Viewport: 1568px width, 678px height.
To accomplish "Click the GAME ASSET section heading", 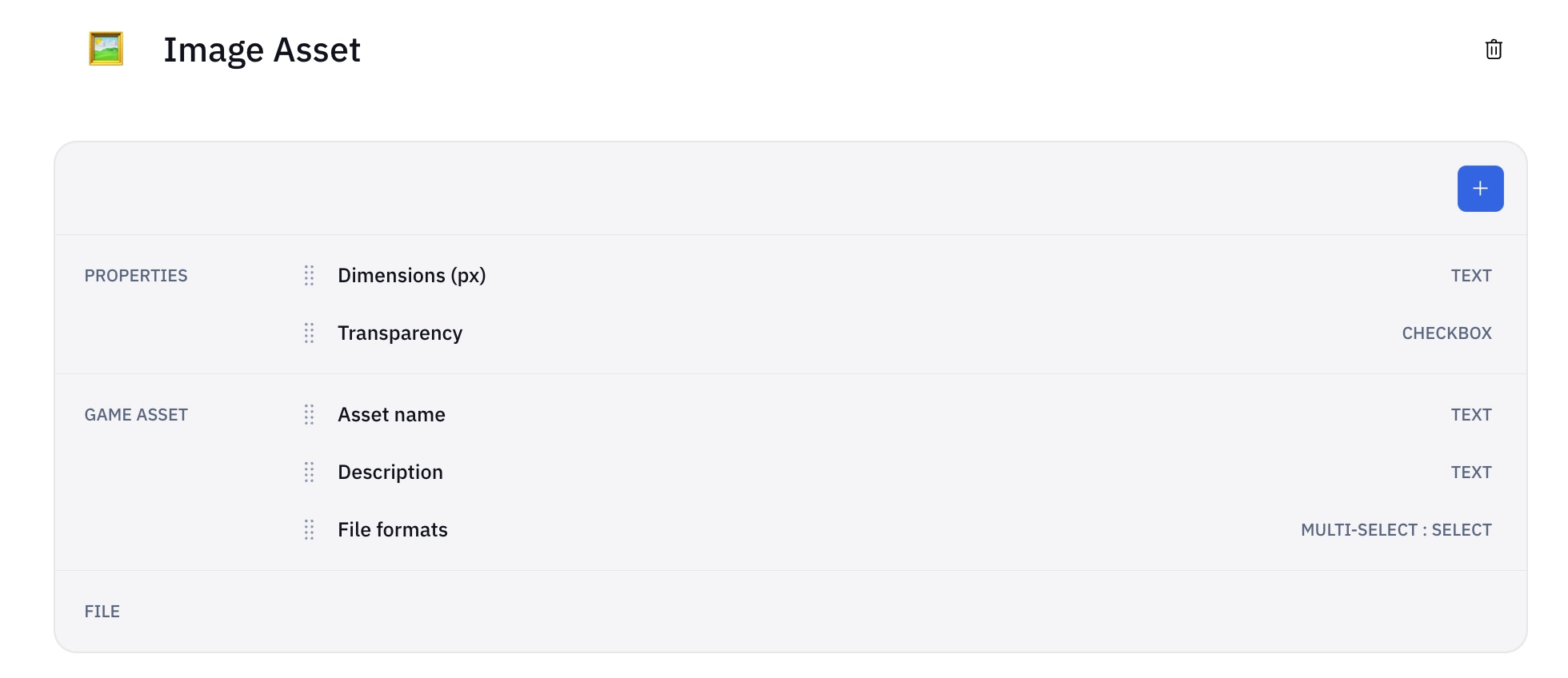I will (x=136, y=415).
